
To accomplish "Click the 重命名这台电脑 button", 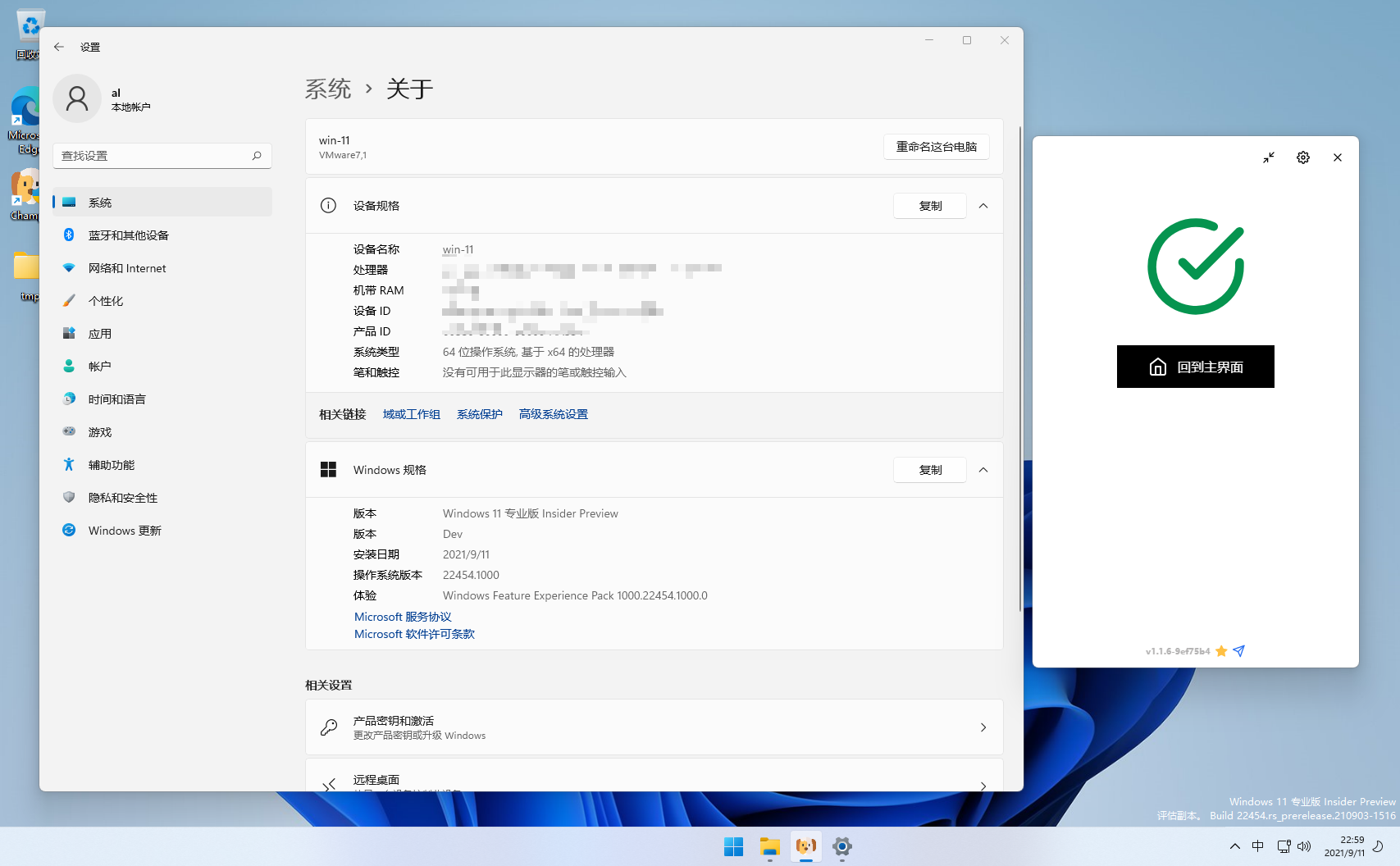I will [x=937, y=147].
